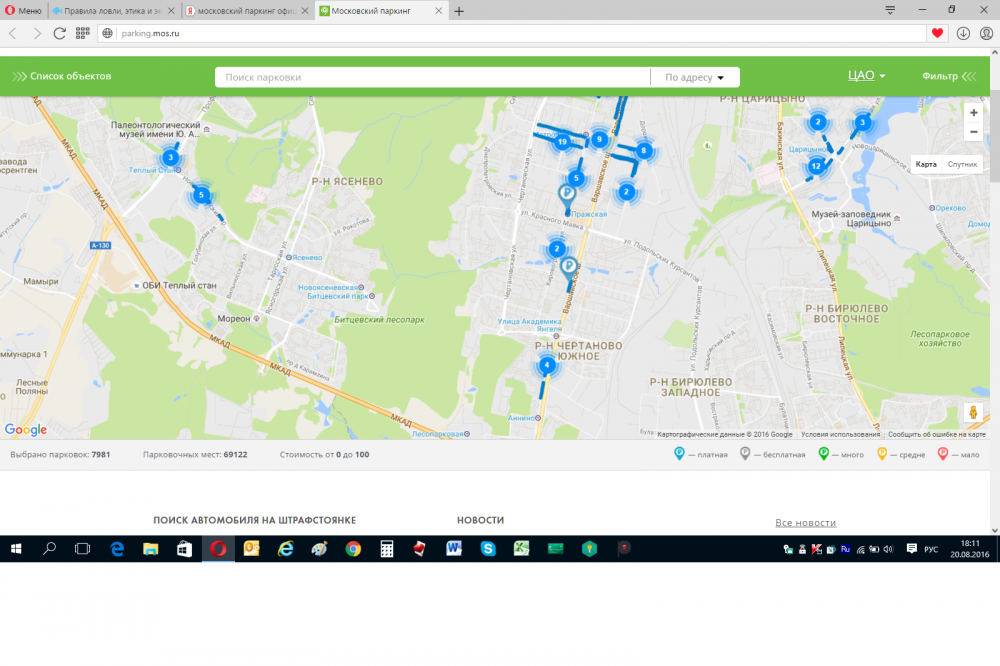The height and width of the screenshot is (666, 1000).
Task: Switch map to Карта view
Action: [x=926, y=164]
